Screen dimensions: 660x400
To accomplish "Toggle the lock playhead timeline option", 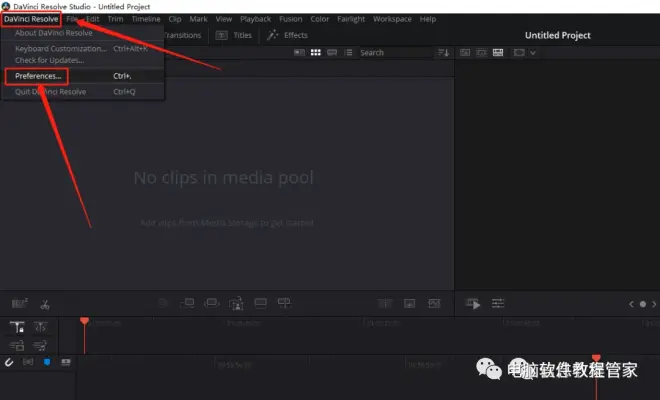I will click(x=17, y=327).
